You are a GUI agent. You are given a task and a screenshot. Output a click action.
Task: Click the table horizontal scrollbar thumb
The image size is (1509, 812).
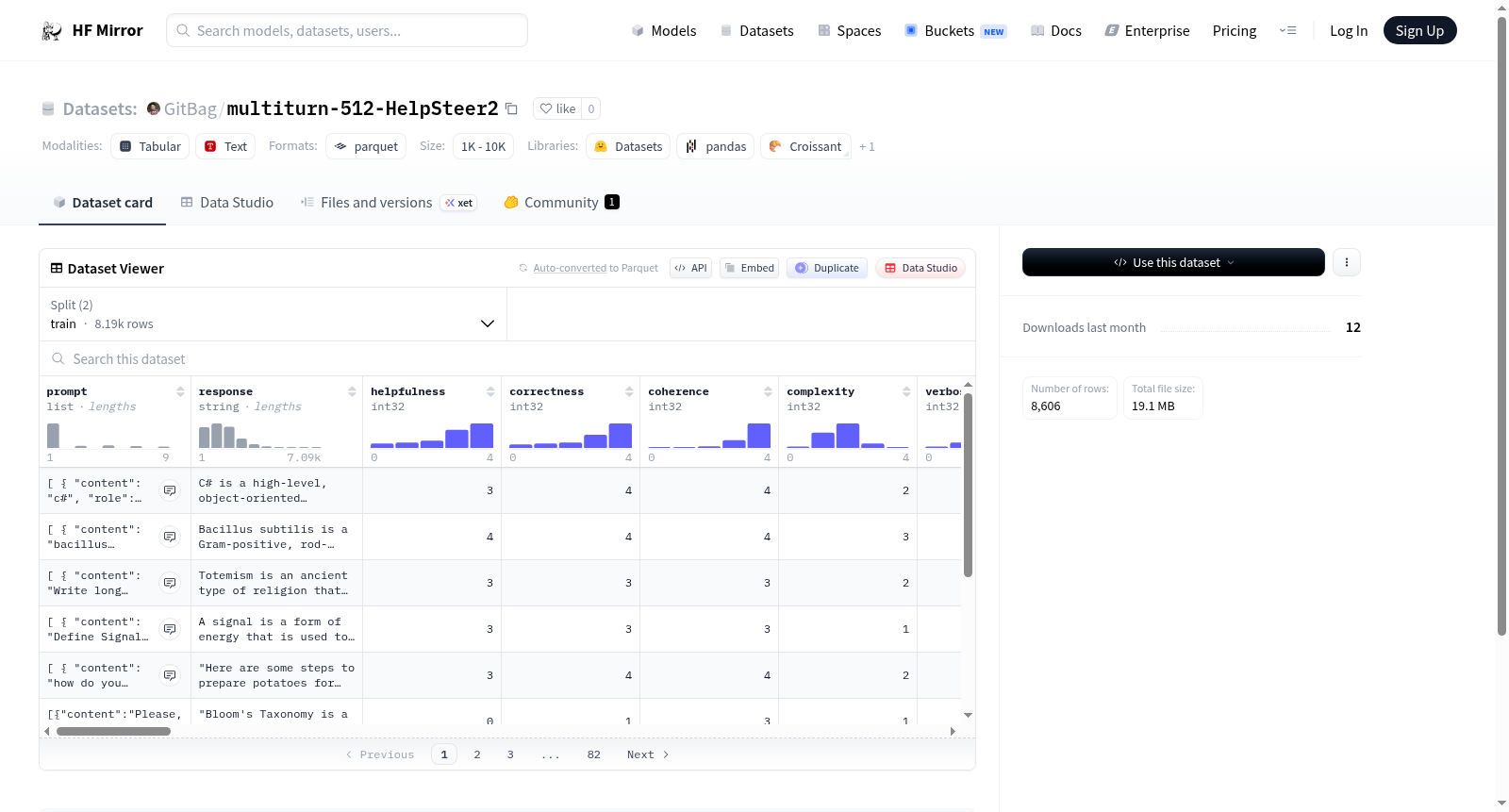pyautogui.click(x=113, y=731)
